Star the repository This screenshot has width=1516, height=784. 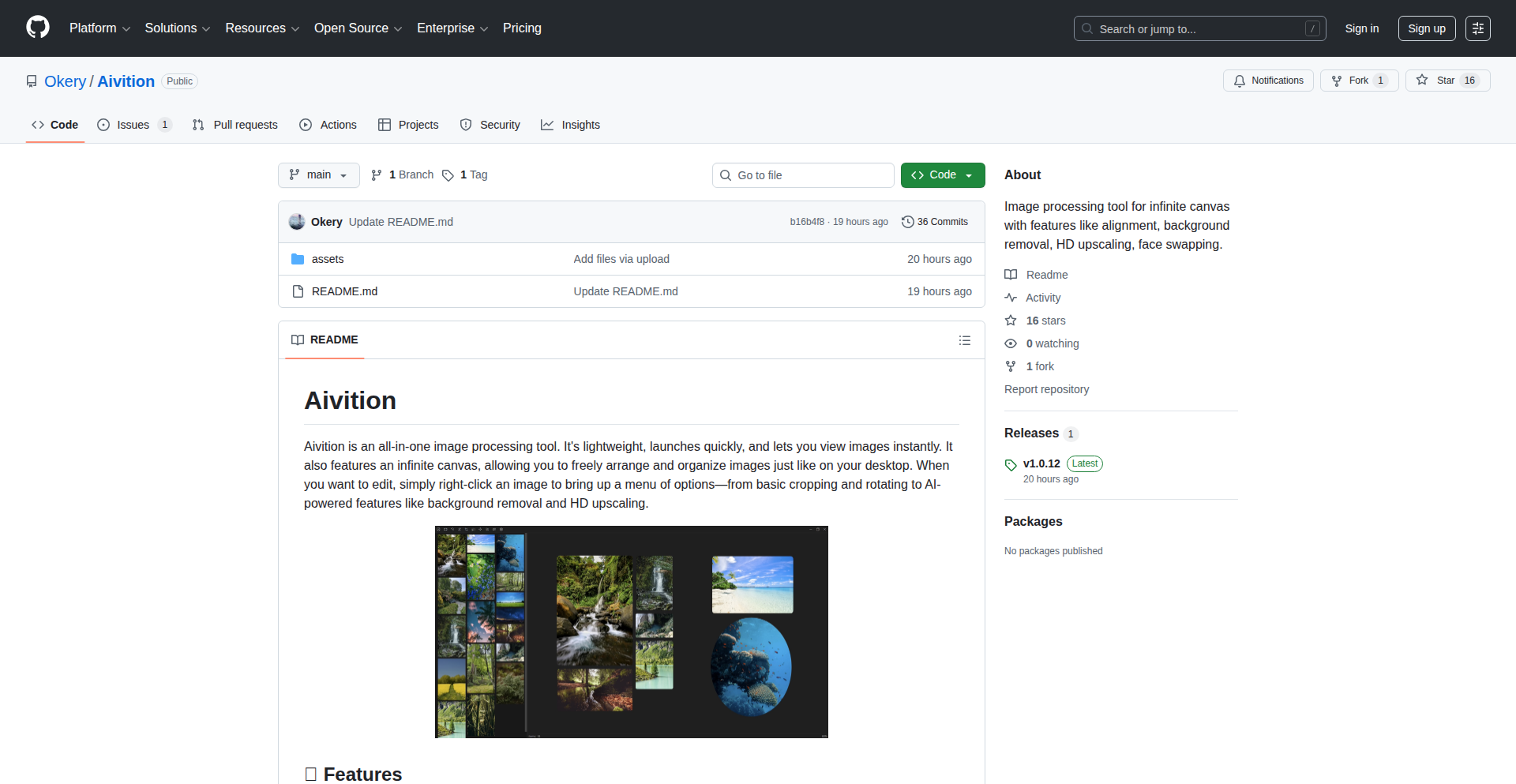[1447, 81]
